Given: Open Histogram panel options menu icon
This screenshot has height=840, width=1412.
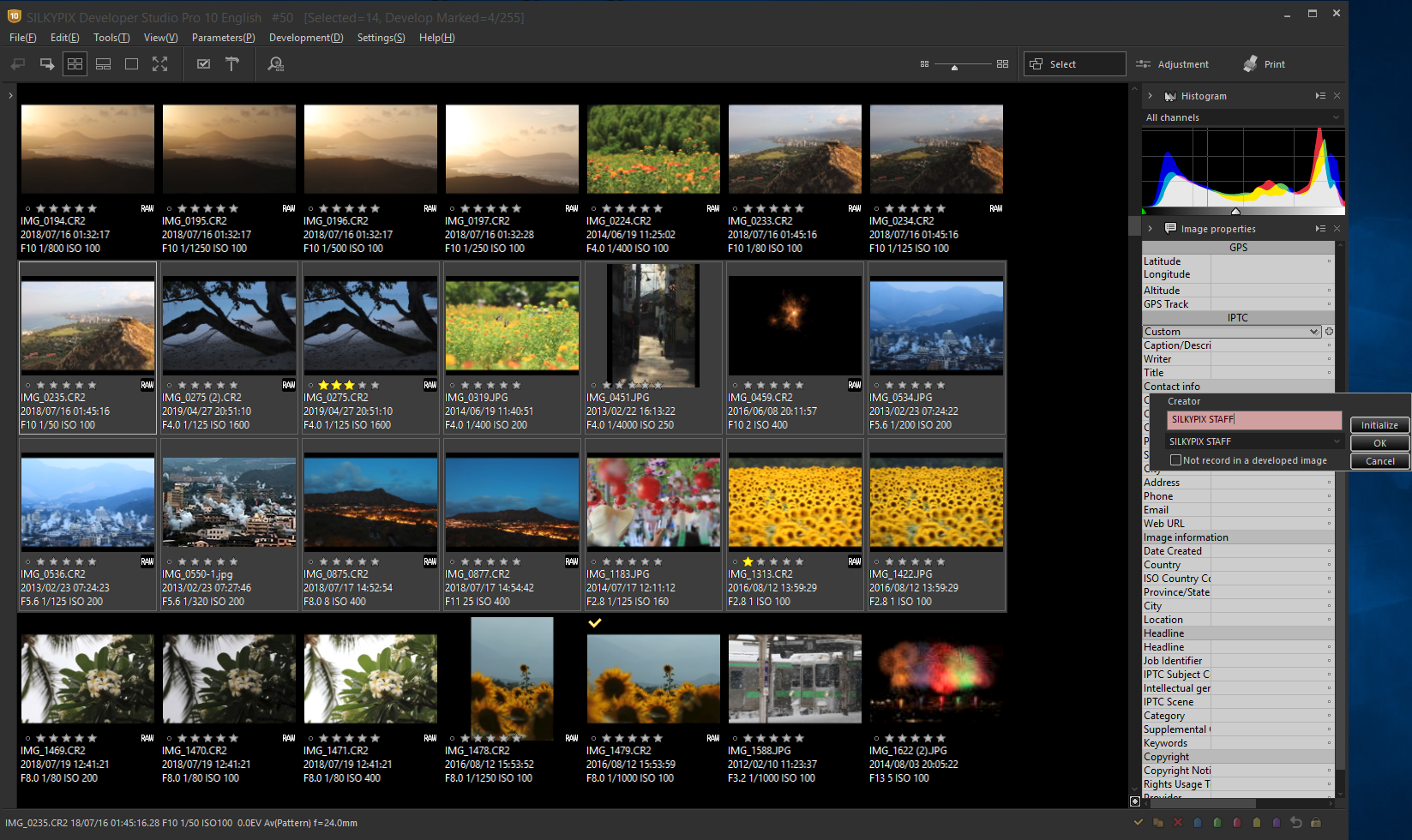Looking at the screenshot, I should pos(1320,96).
